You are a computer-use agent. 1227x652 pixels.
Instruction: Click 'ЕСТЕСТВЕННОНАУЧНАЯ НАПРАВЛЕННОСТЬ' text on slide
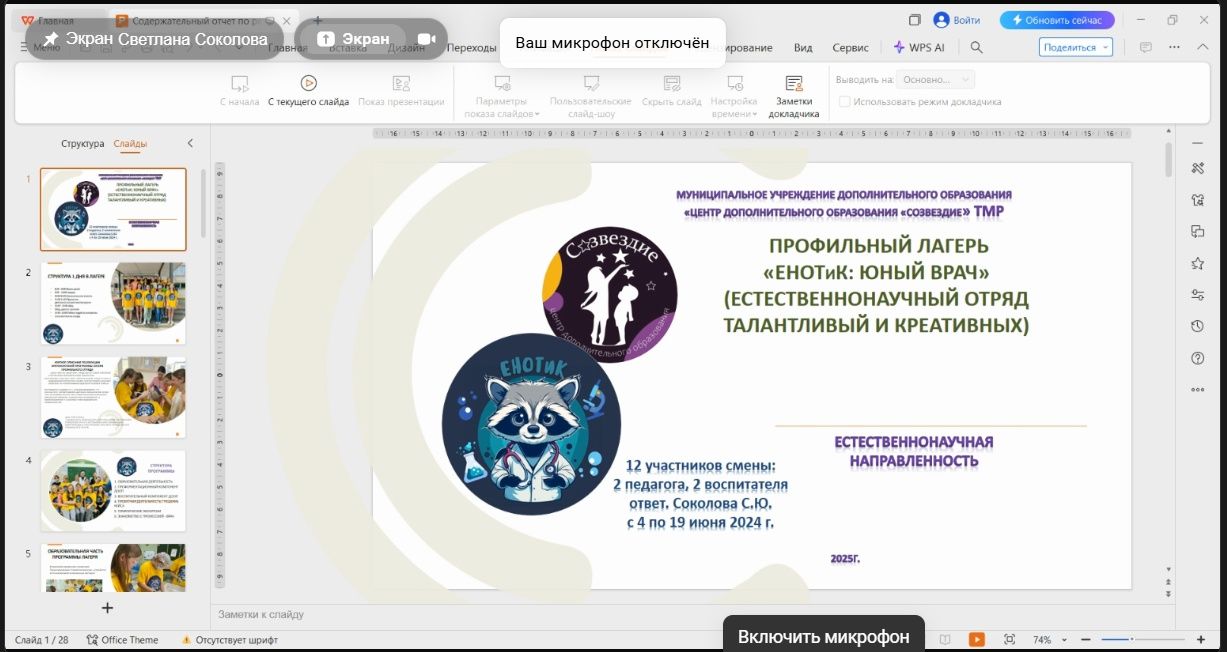click(914, 451)
